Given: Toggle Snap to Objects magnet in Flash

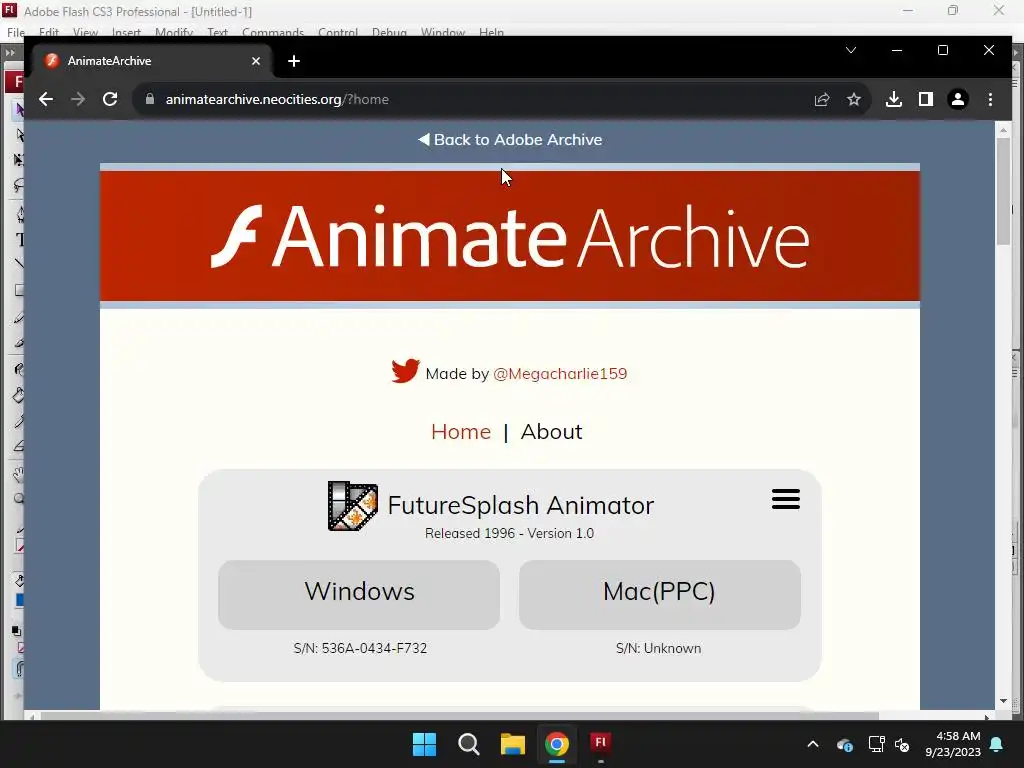Looking at the screenshot, I should pos(20,669).
